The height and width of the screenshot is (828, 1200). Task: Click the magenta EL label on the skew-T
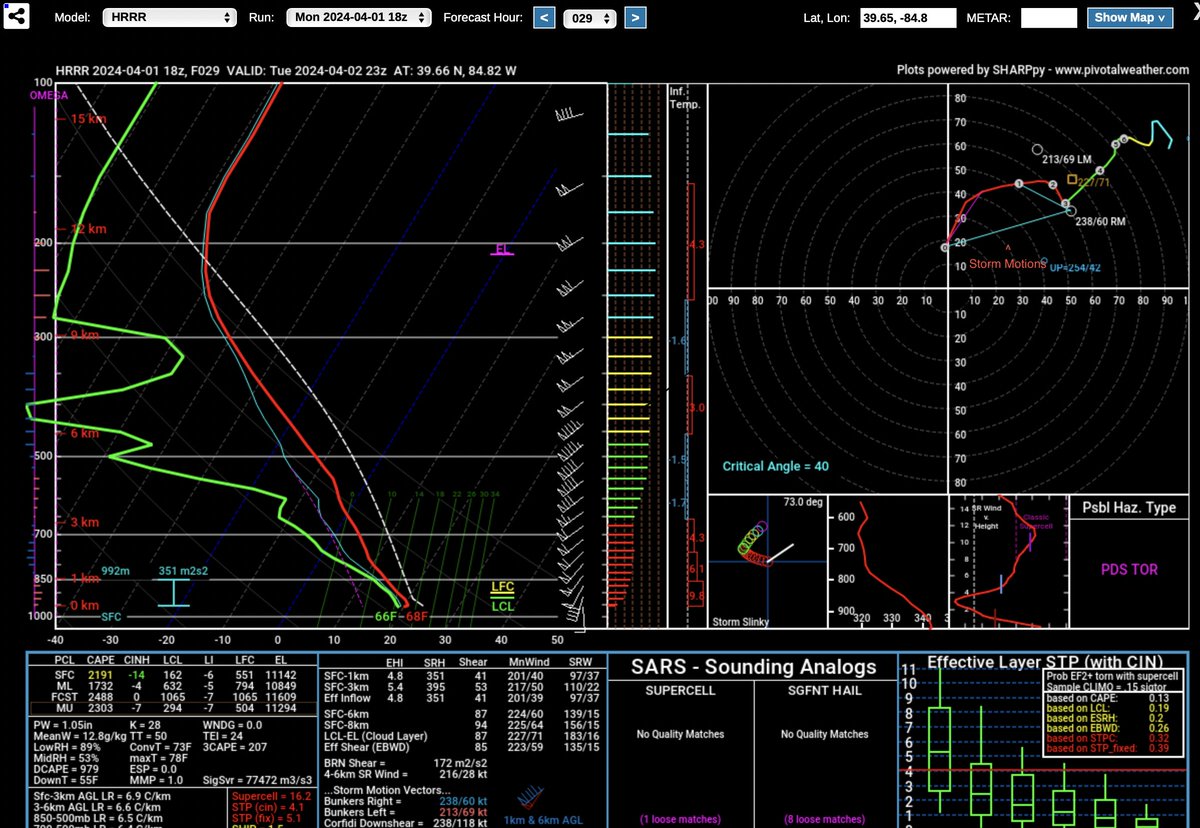tap(502, 248)
